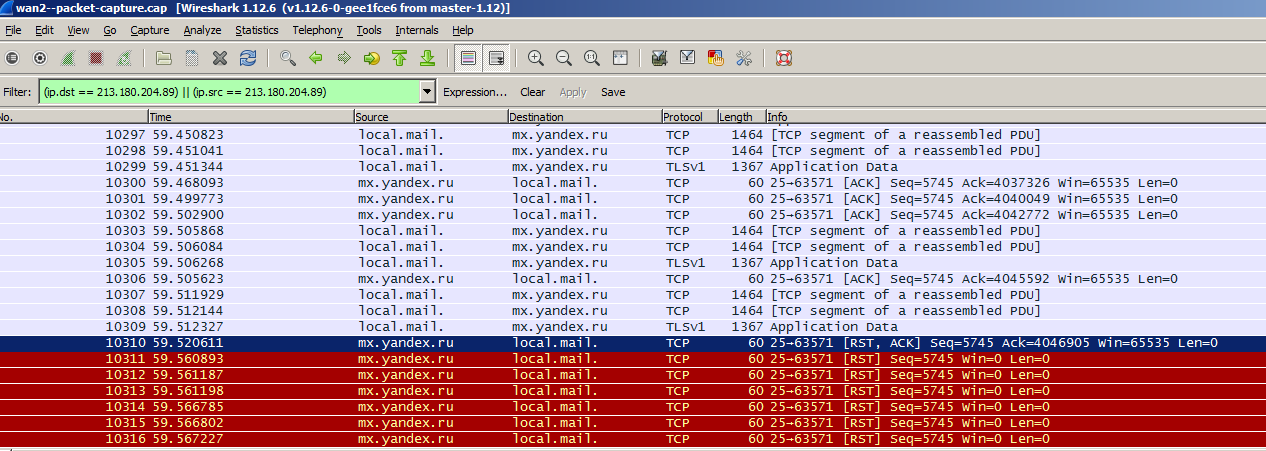This screenshot has width=1266, height=451.
Task: Select packet 10302 with Ack=4042772
Action: point(633,214)
